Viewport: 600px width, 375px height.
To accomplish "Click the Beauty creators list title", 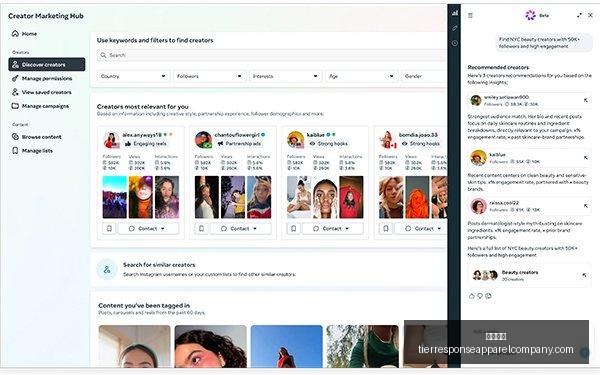I will (520, 272).
